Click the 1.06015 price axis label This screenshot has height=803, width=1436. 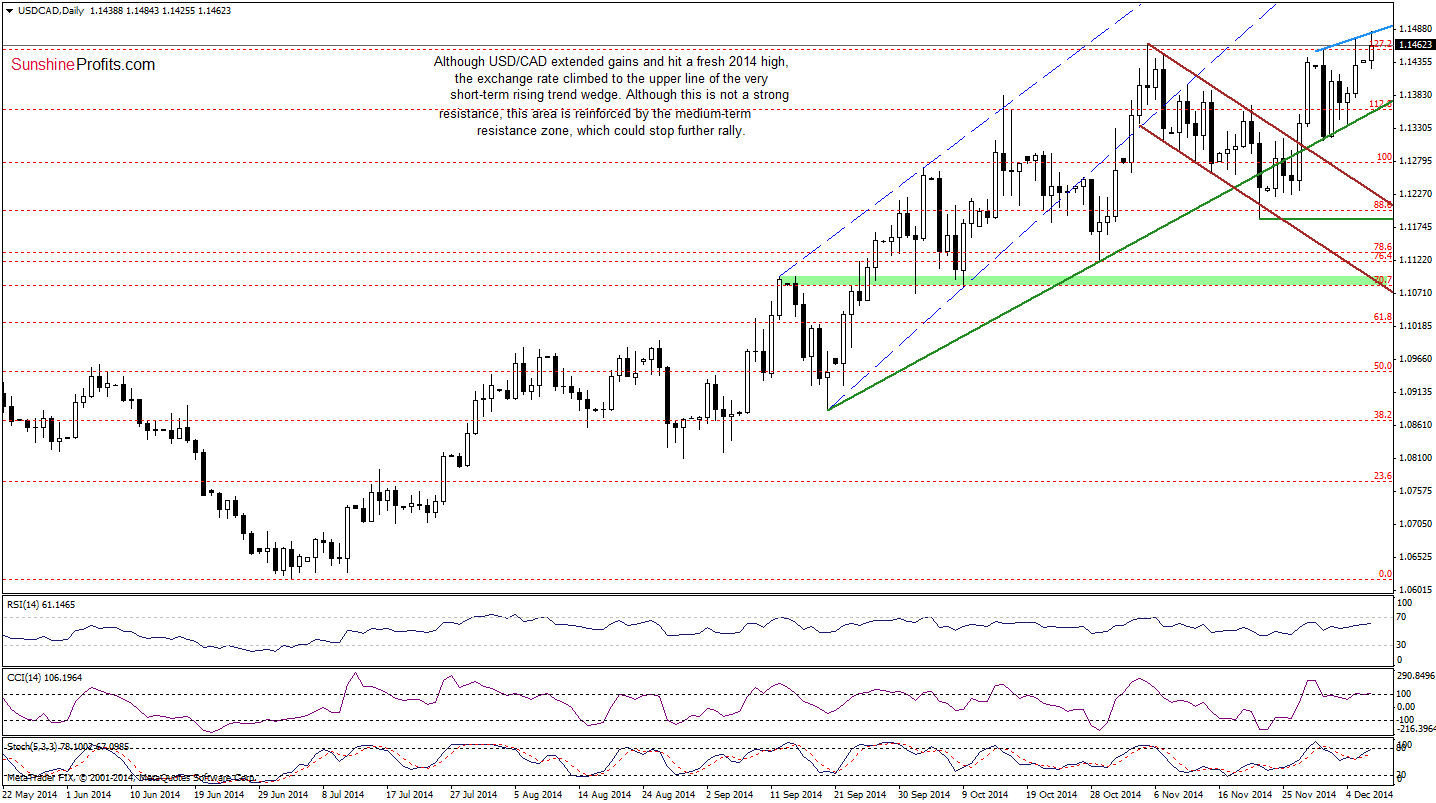[x=1415, y=590]
